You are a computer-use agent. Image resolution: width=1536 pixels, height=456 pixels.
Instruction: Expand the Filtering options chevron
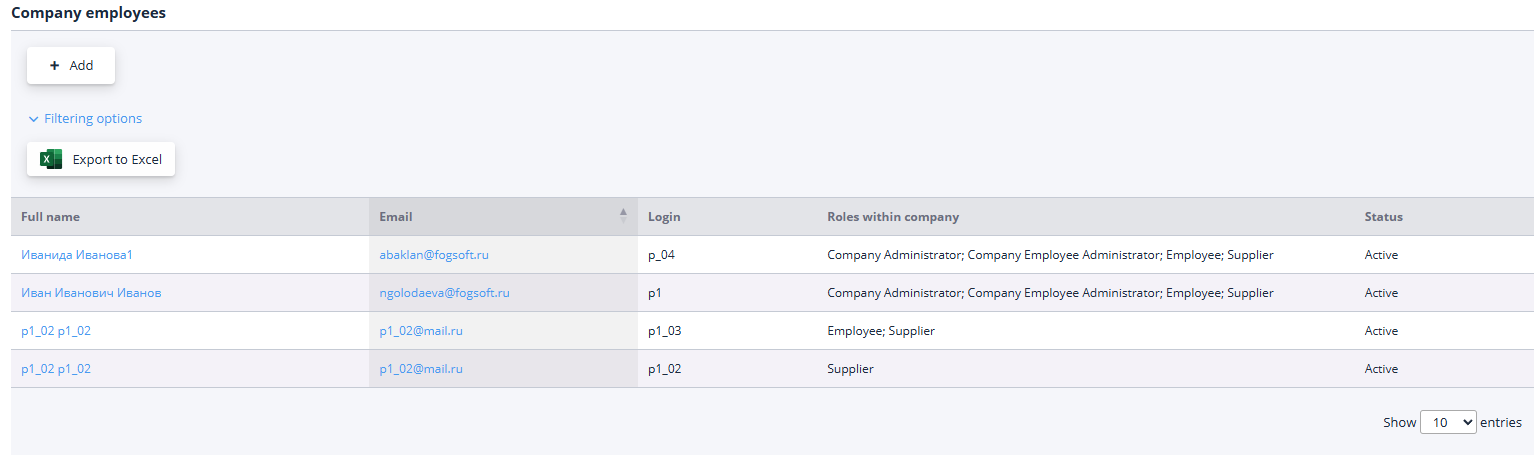point(34,119)
